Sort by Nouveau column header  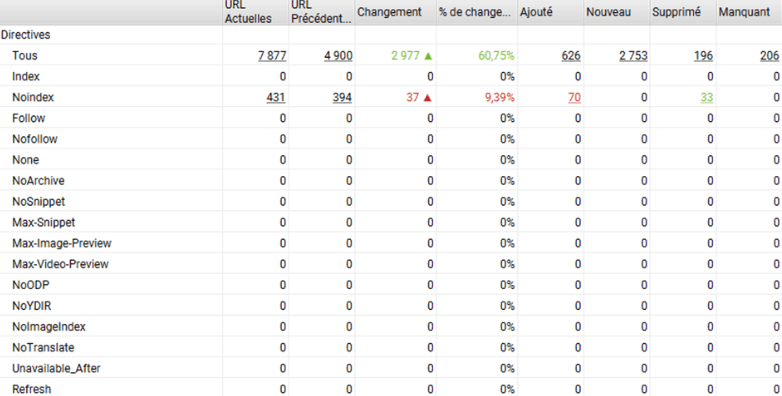point(617,12)
